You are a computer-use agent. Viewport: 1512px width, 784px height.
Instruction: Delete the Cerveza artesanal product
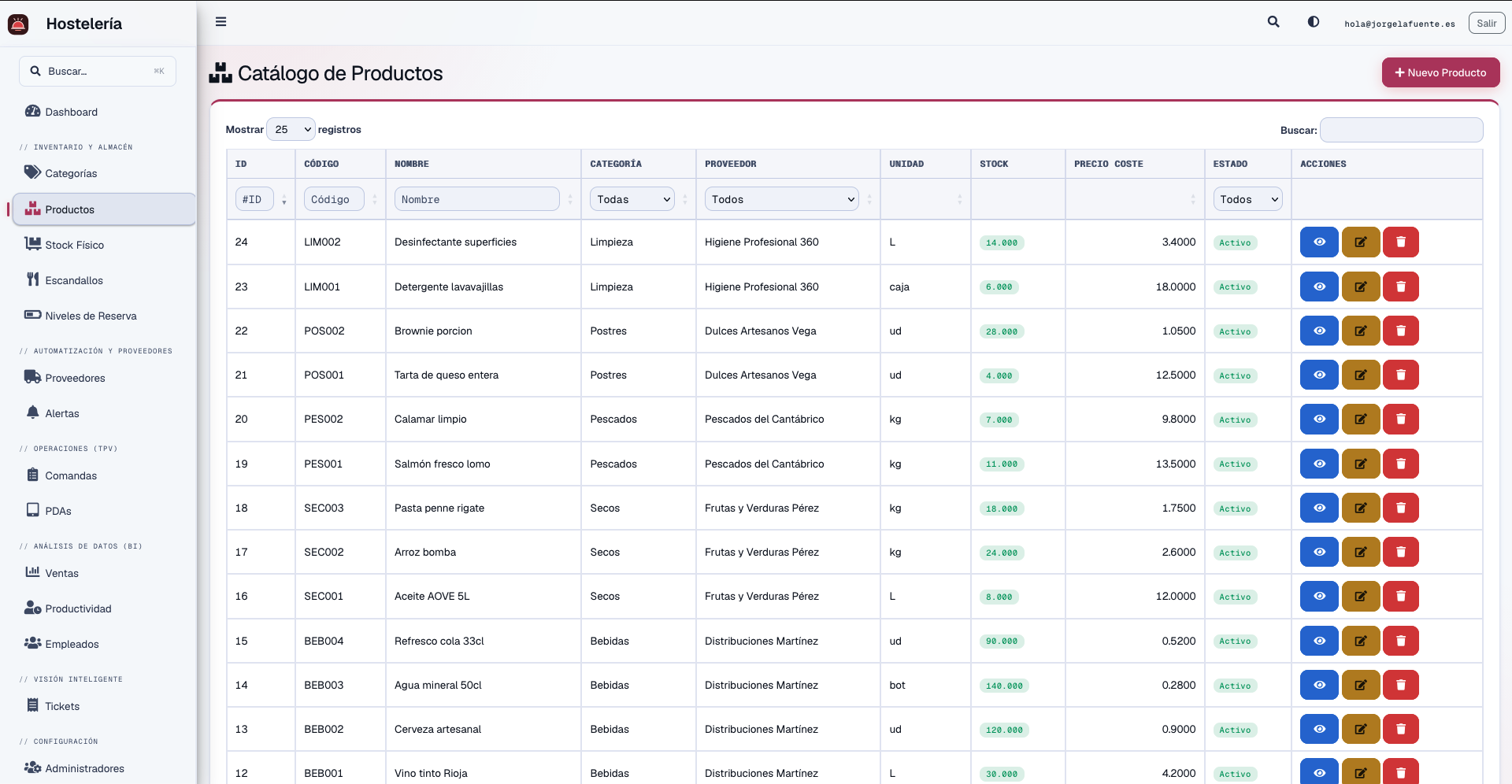[1400, 729]
